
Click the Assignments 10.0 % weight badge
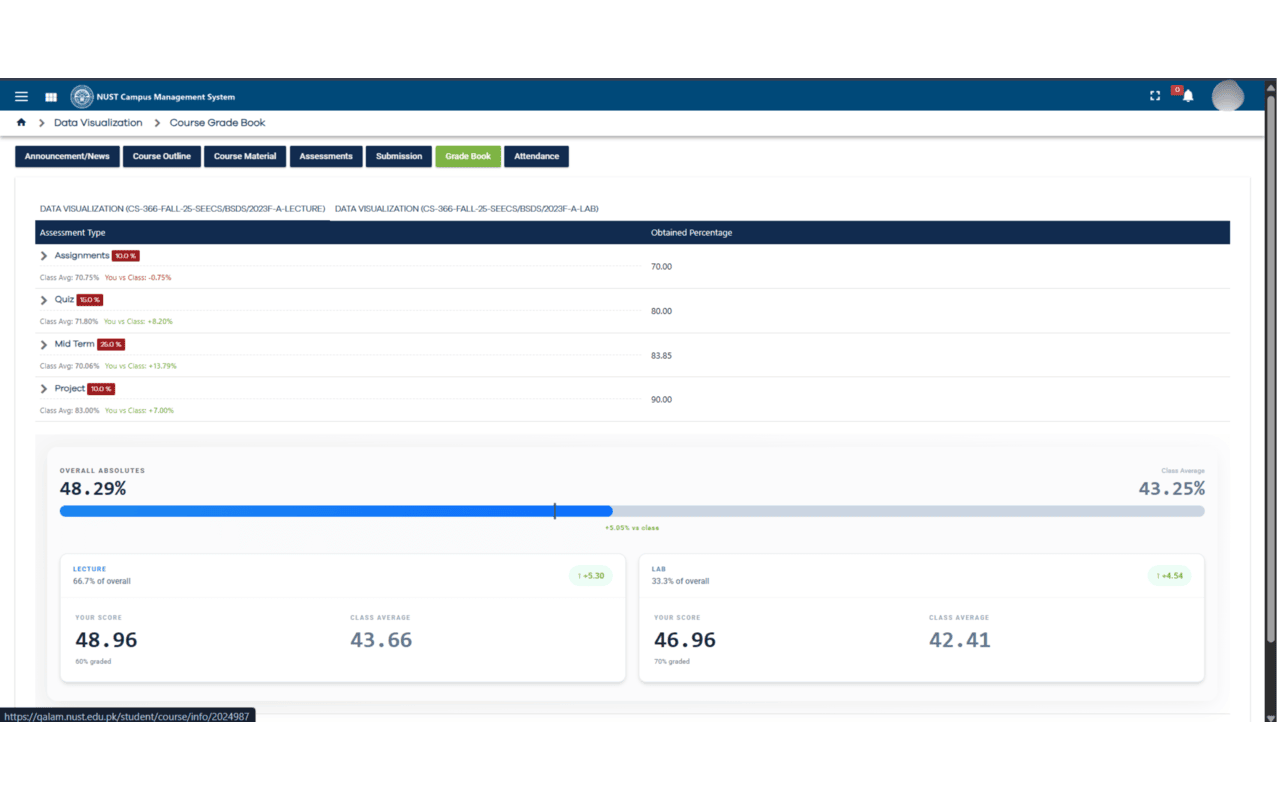coord(125,256)
